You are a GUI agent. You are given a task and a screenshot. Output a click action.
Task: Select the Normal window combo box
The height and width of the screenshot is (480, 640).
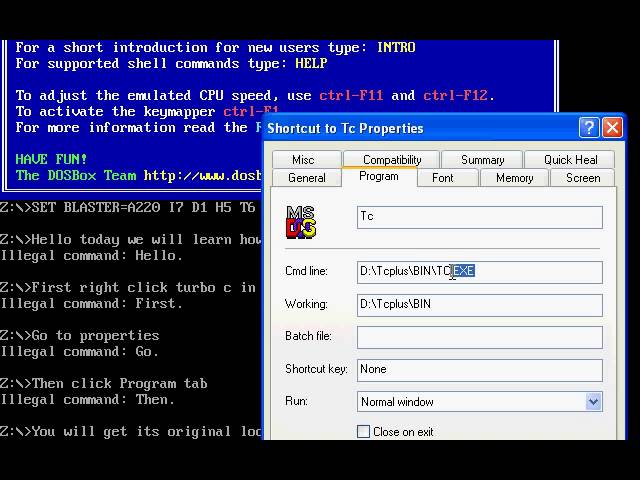[x=480, y=402]
